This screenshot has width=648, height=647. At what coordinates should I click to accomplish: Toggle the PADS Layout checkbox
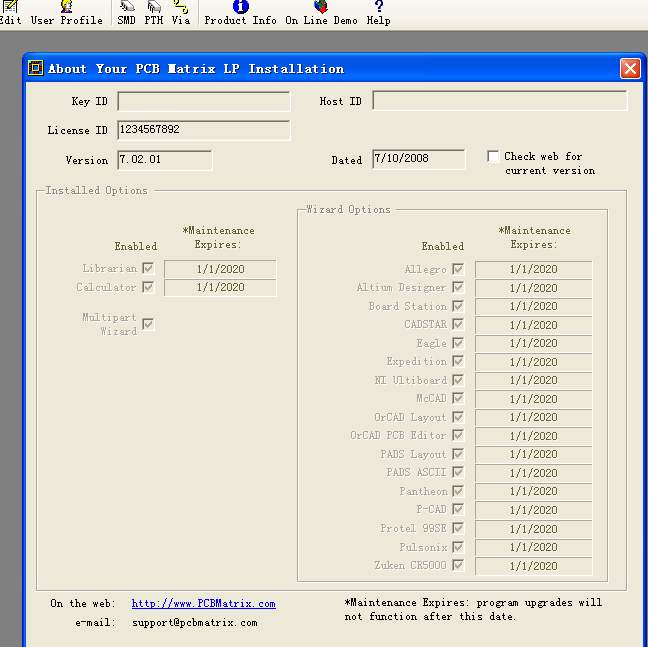click(x=457, y=454)
